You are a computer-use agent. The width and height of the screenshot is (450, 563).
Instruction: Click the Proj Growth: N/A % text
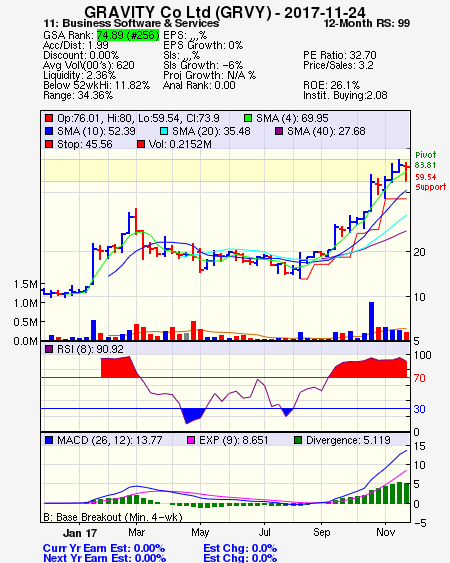[x=209, y=75]
